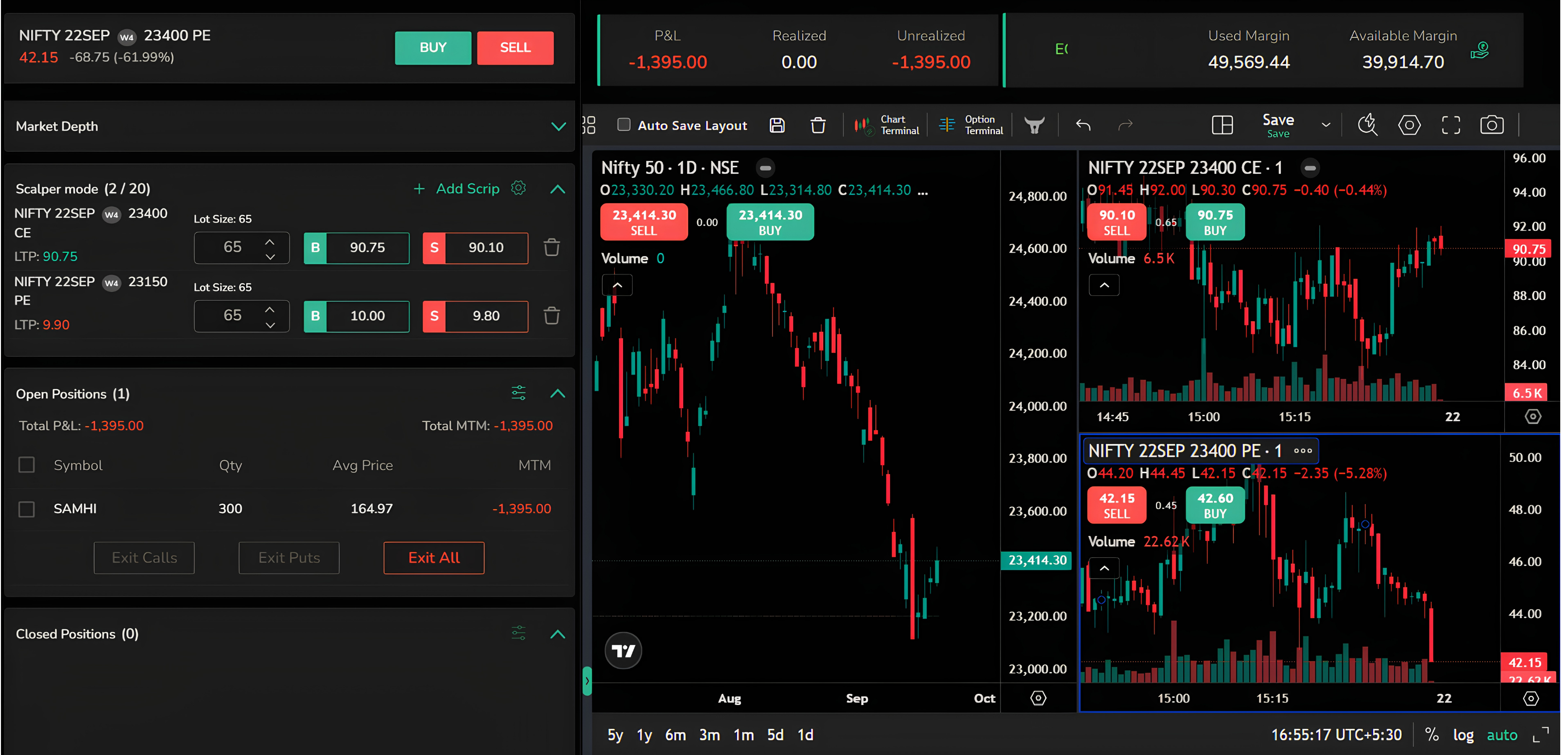Open the Option Terminal
This screenshot has height=755, width=1568.
[x=971, y=125]
